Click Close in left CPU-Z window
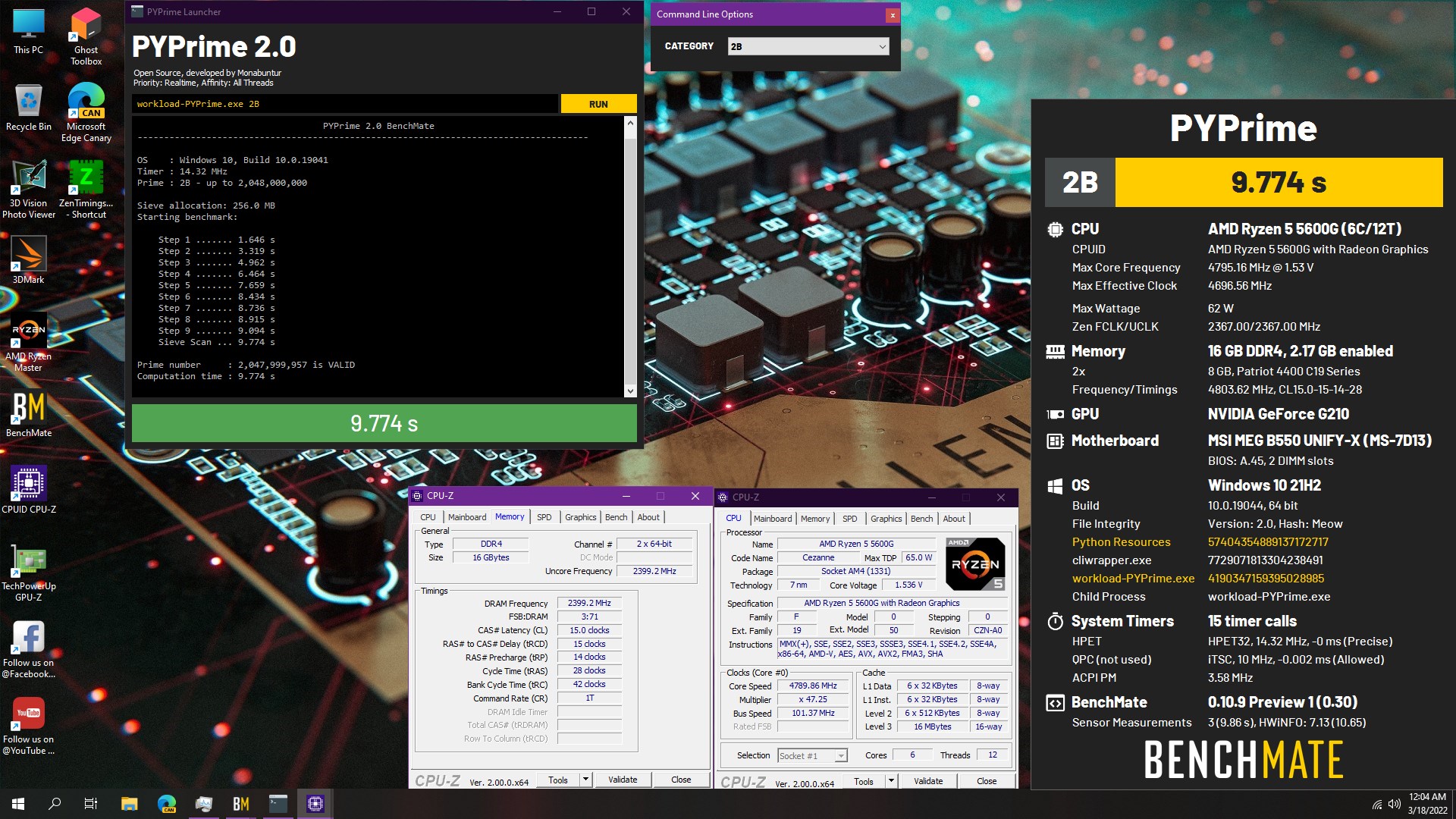 [x=681, y=780]
